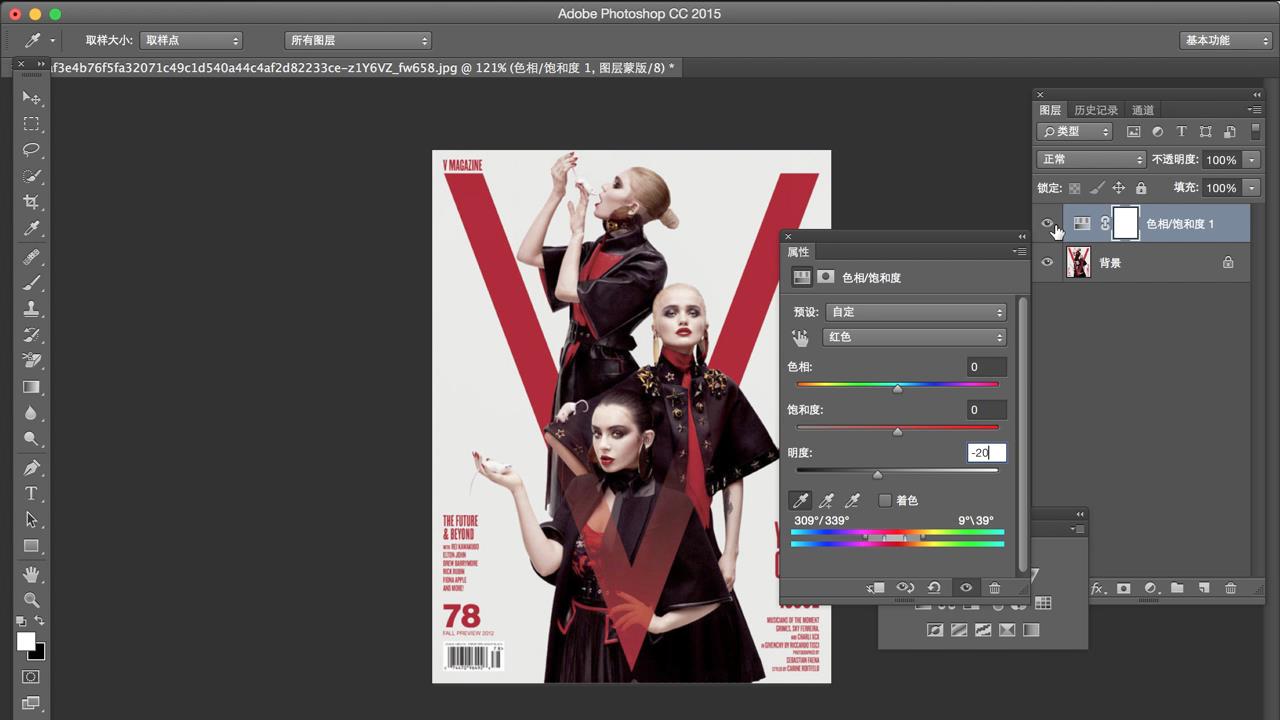Screen dimensions: 1280x720
Task: Switch to the 图层 tab
Action: (1050, 110)
